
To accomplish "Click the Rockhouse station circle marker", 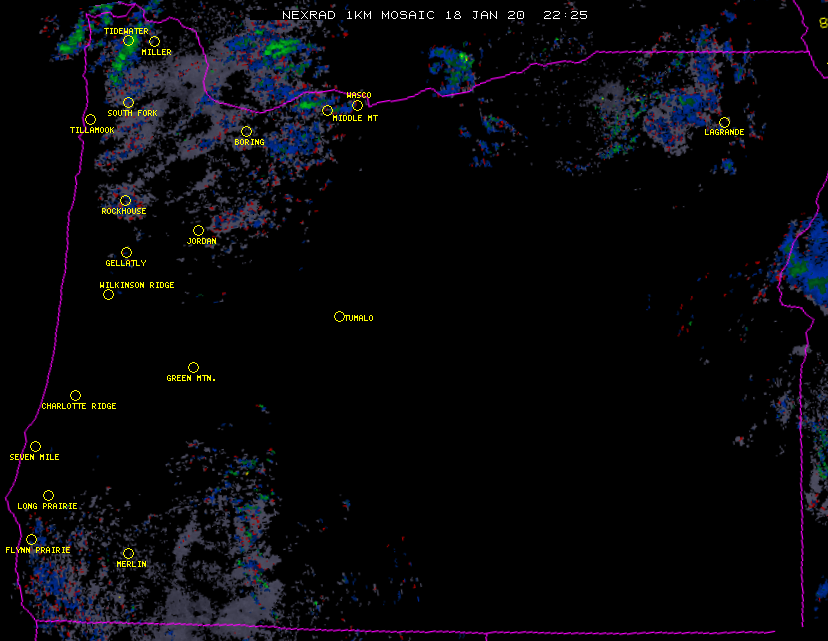I will pos(125,201).
